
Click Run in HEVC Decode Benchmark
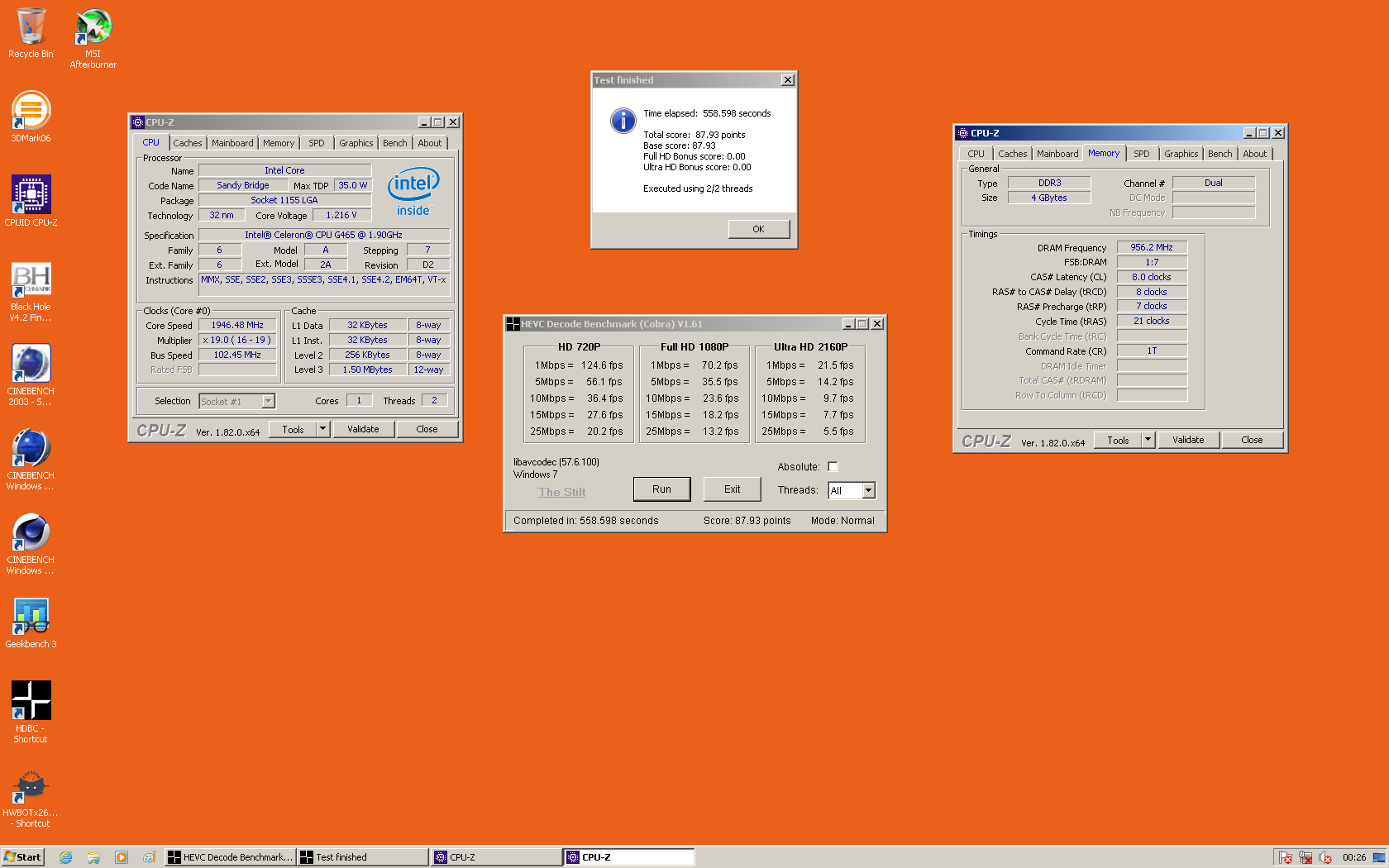661,489
